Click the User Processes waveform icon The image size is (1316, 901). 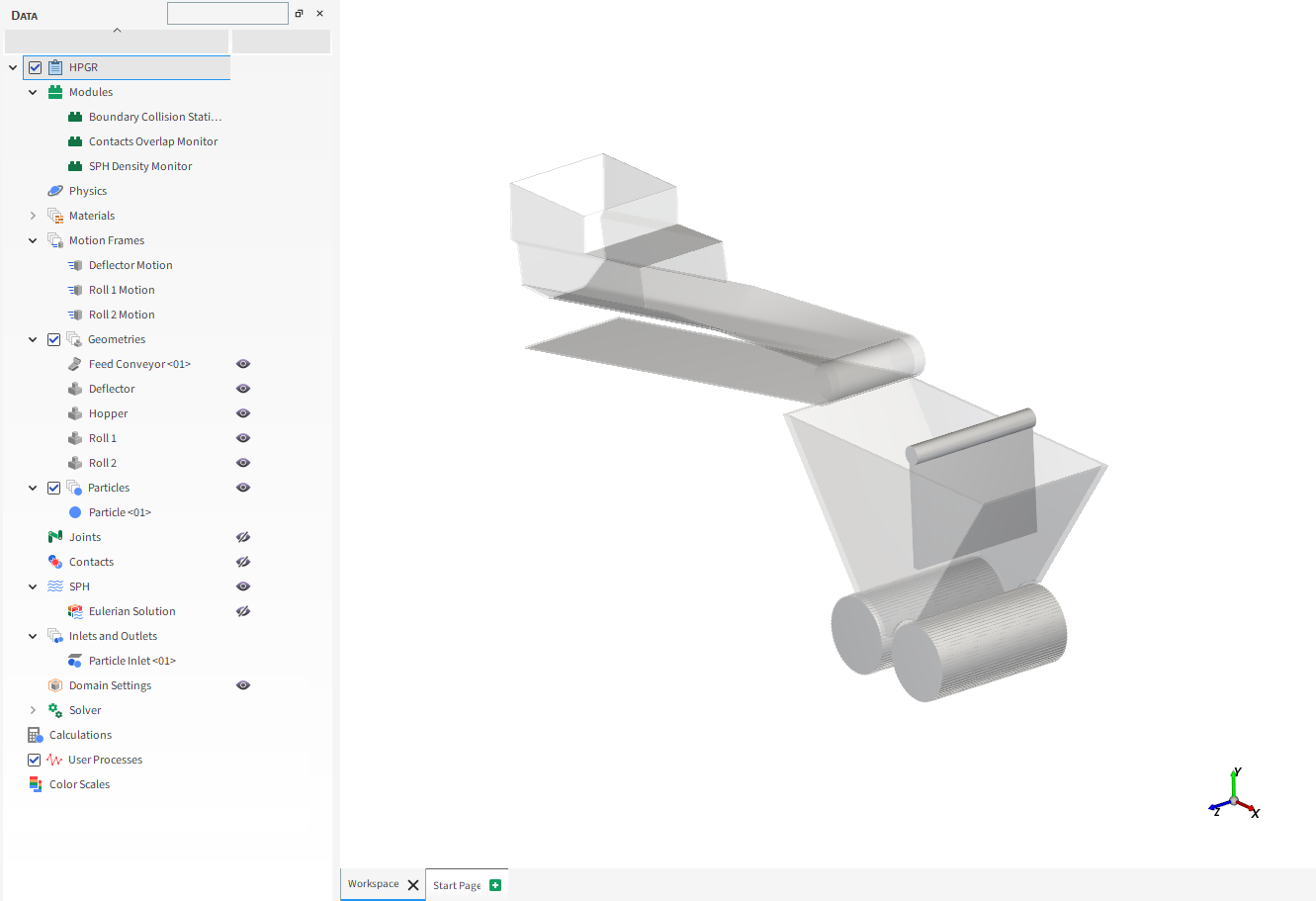tap(54, 760)
